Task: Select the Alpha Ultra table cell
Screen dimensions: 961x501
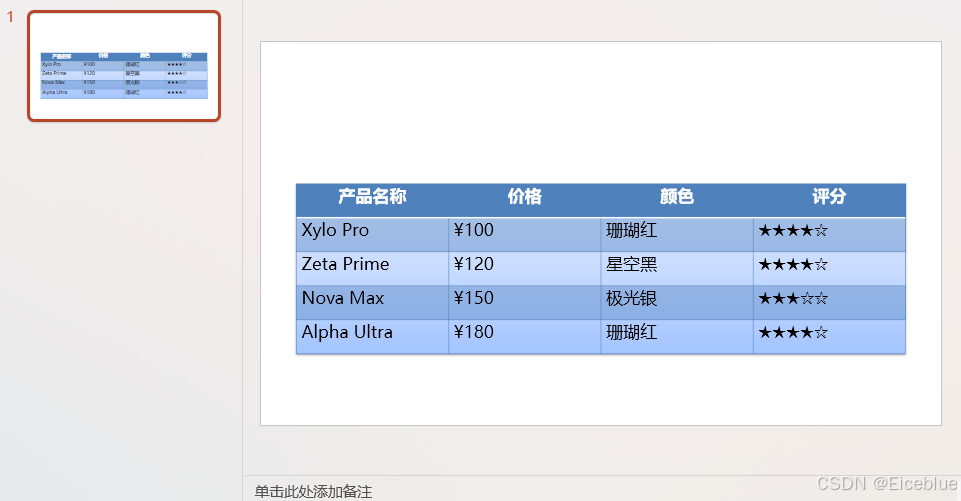Action: pyautogui.click(x=372, y=337)
